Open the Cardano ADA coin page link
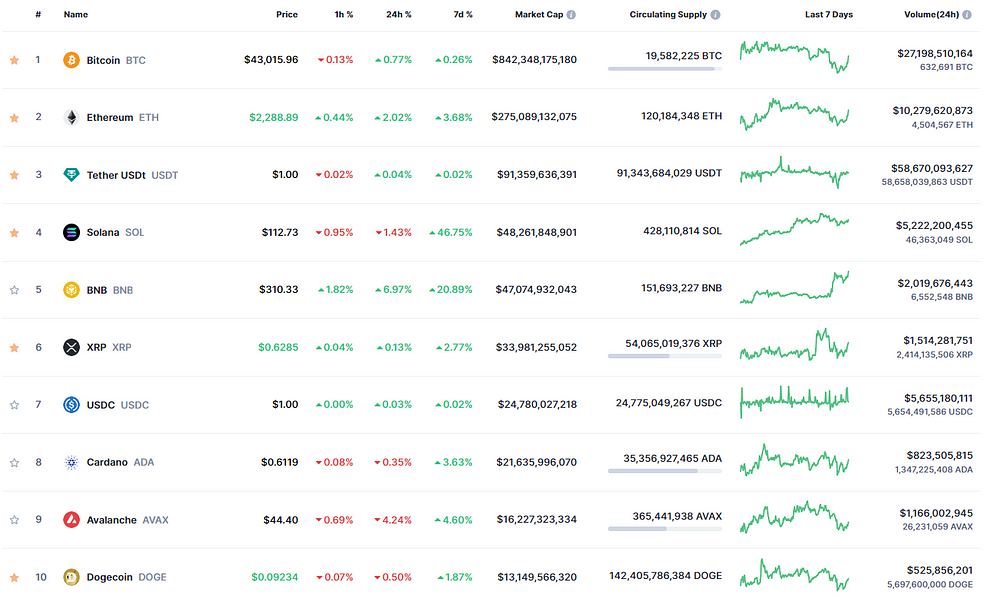The width and height of the screenshot is (1000, 601). 121,463
